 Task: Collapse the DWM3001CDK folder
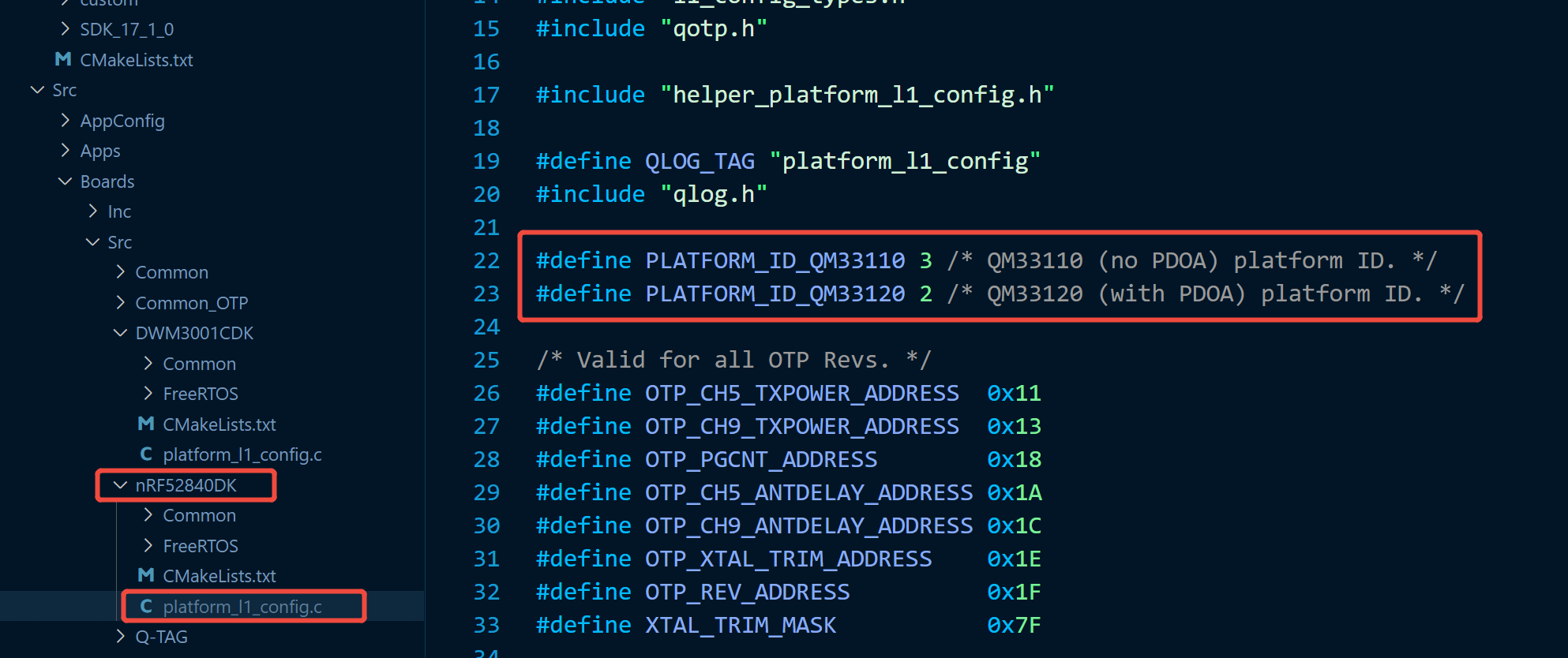pos(120,333)
